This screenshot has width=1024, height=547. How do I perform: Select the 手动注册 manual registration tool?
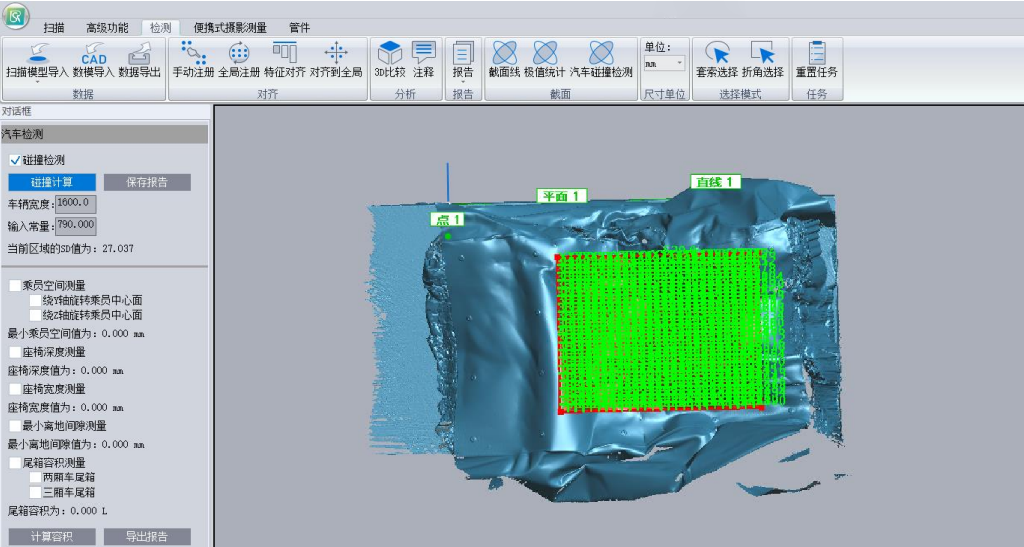[x=193, y=54]
